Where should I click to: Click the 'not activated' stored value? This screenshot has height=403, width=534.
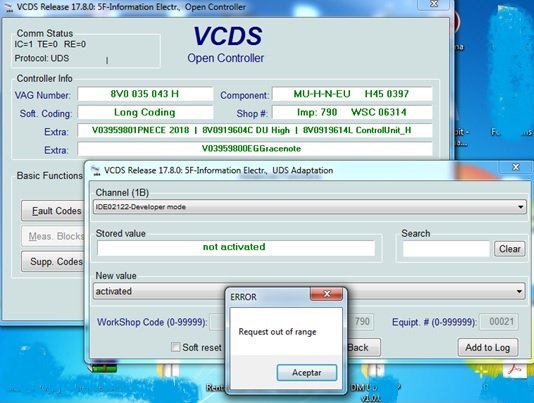click(236, 247)
